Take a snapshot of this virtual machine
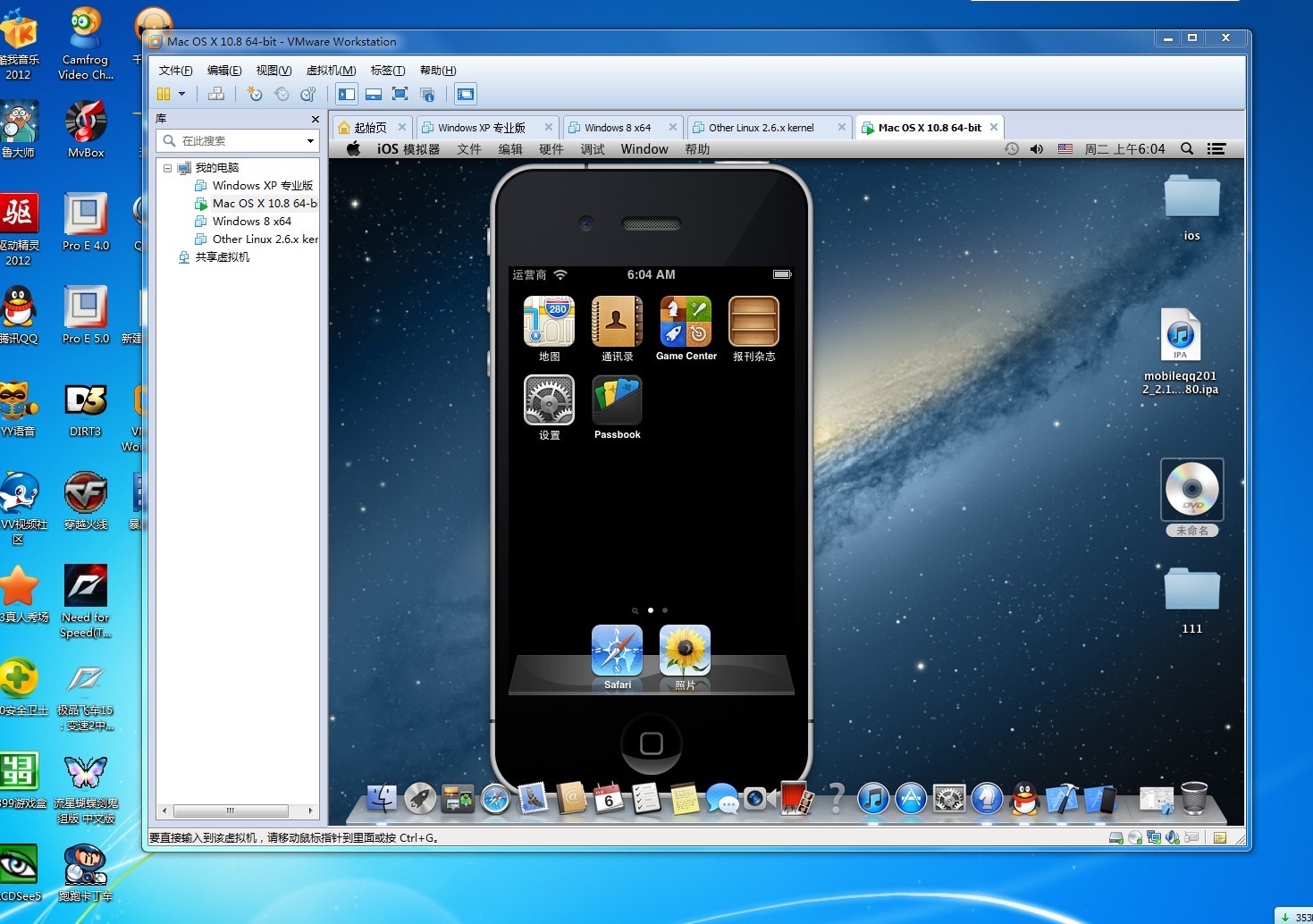Viewport: 1313px width, 924px height. pos(255,94)
